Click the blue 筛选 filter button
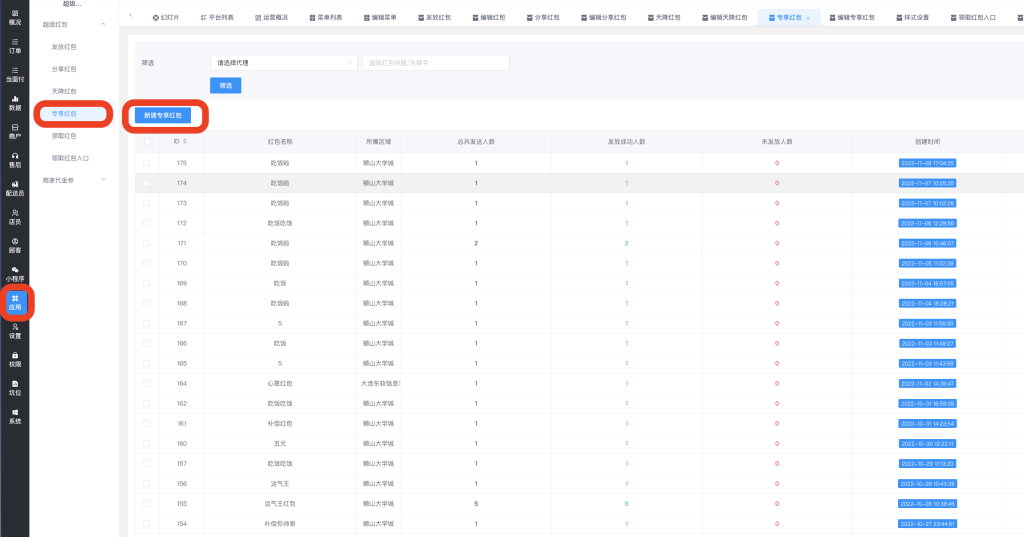Image resolution: width=1024 pixels, height=537 pixels. (225, 86)
